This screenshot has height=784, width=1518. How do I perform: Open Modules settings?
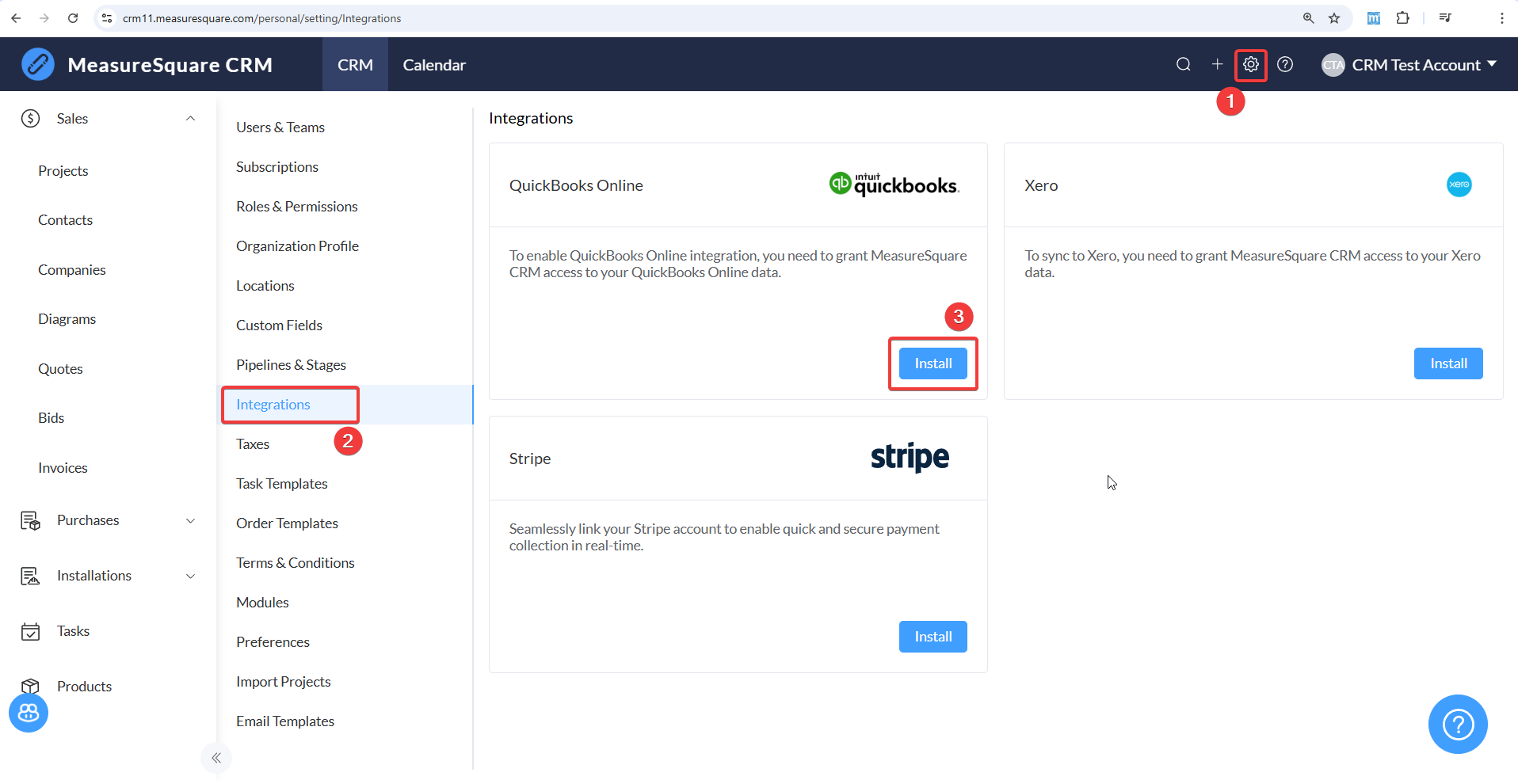[x=262, y=603]
